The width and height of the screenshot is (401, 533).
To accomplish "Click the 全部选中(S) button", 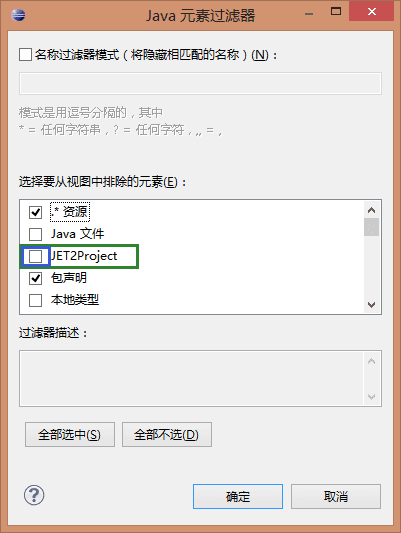I will tap(70, 434).
